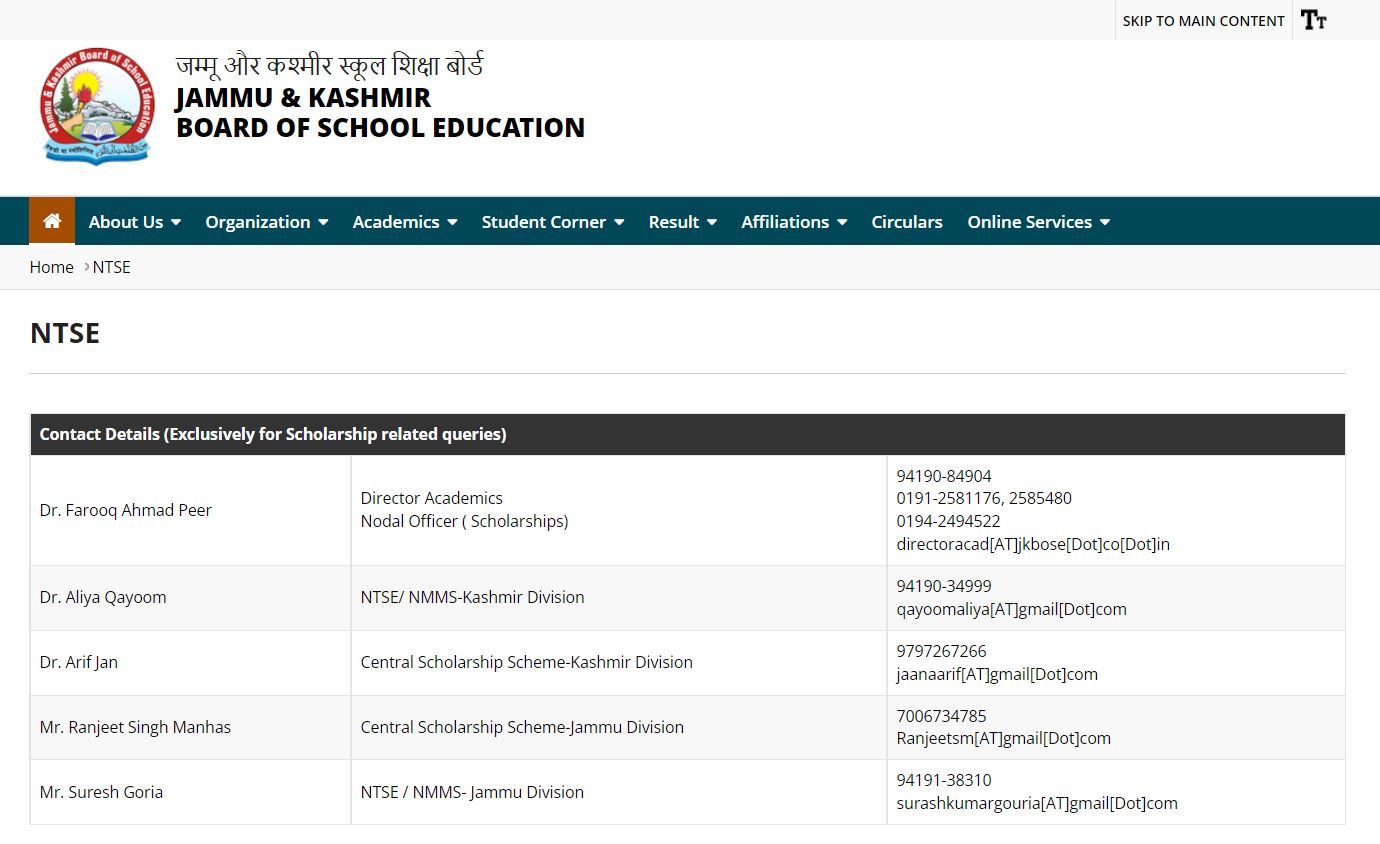Click phone number 9797267266

(941, 651)
